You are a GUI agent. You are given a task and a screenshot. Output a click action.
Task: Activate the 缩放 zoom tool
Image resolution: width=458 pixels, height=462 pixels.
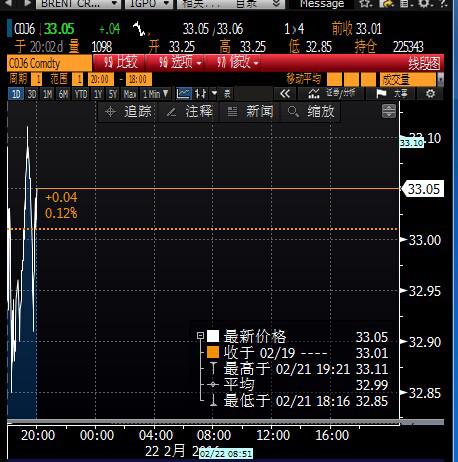click(x=311, y=111)
